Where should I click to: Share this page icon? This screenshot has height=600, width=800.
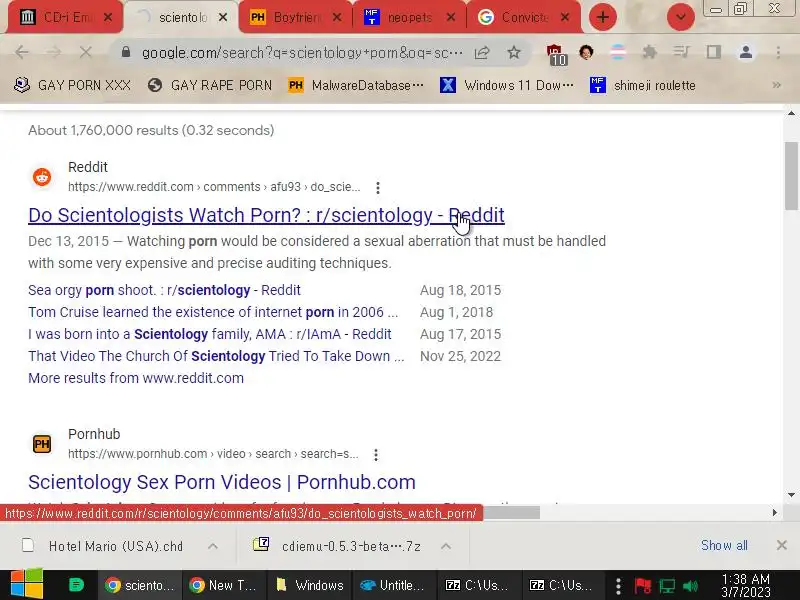(482, 52)
